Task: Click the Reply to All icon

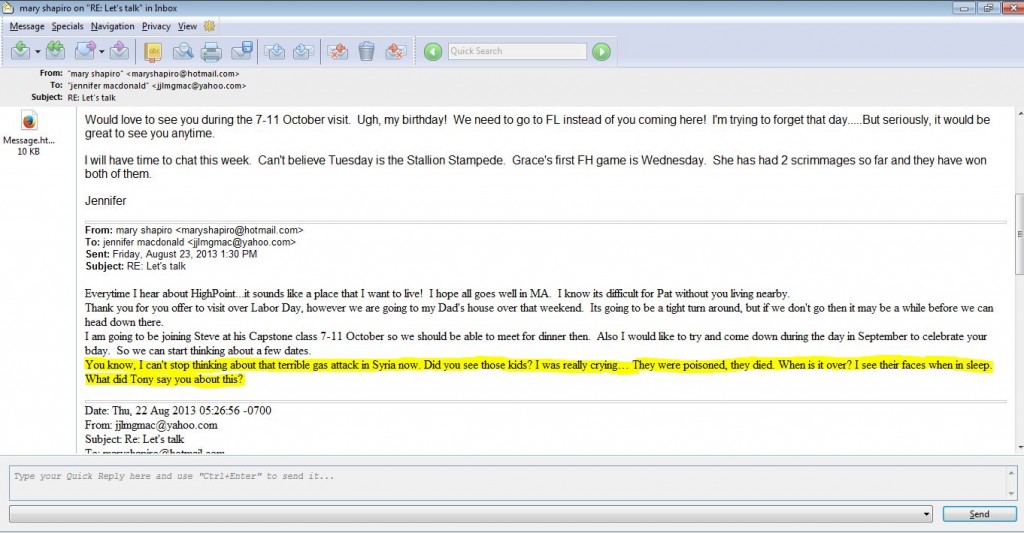Action: tap(55, 51)
